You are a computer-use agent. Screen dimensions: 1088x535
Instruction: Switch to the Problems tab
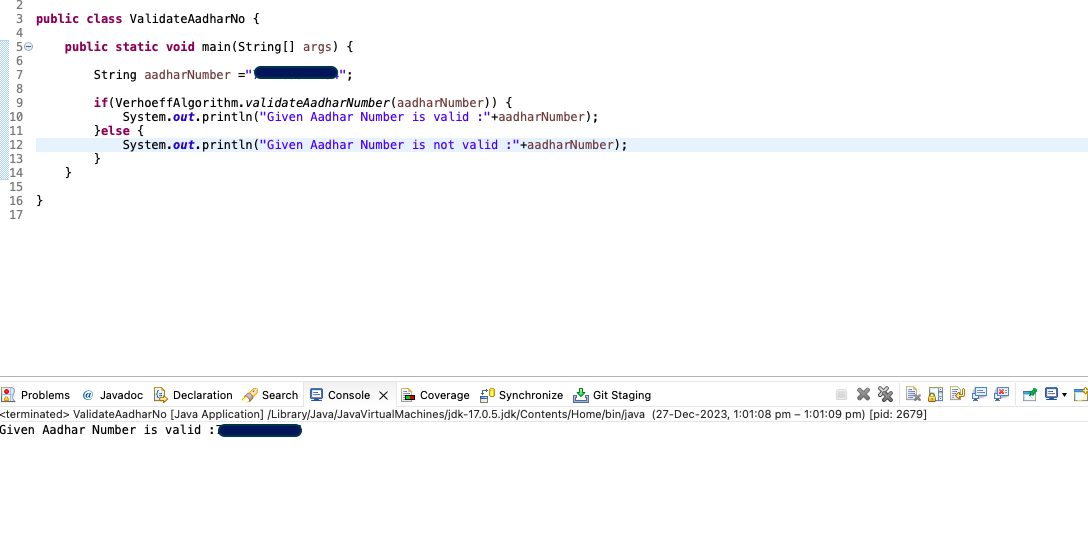[x=36, y=395]
